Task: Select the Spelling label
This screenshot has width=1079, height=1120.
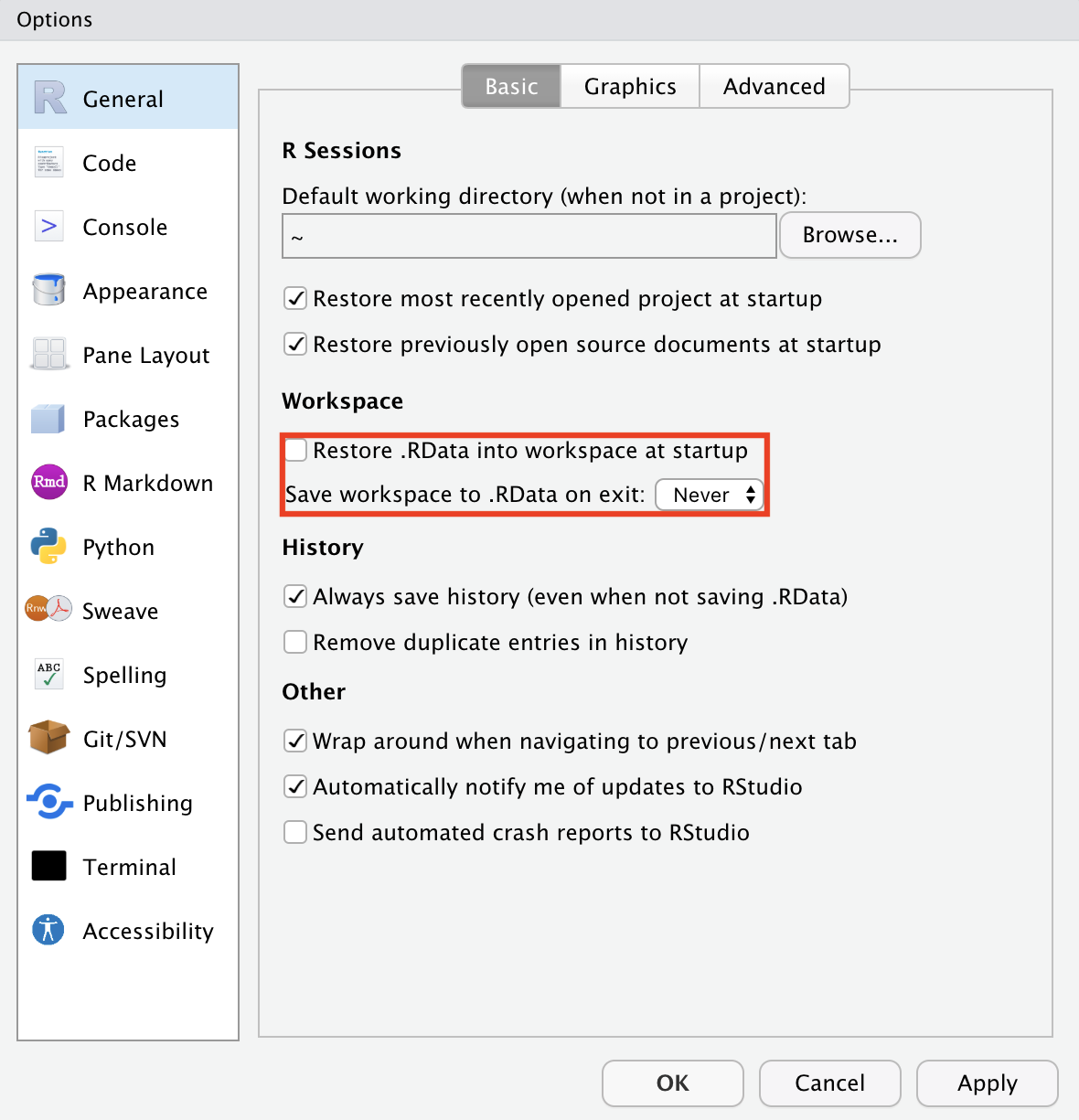Action: (125, 676)
